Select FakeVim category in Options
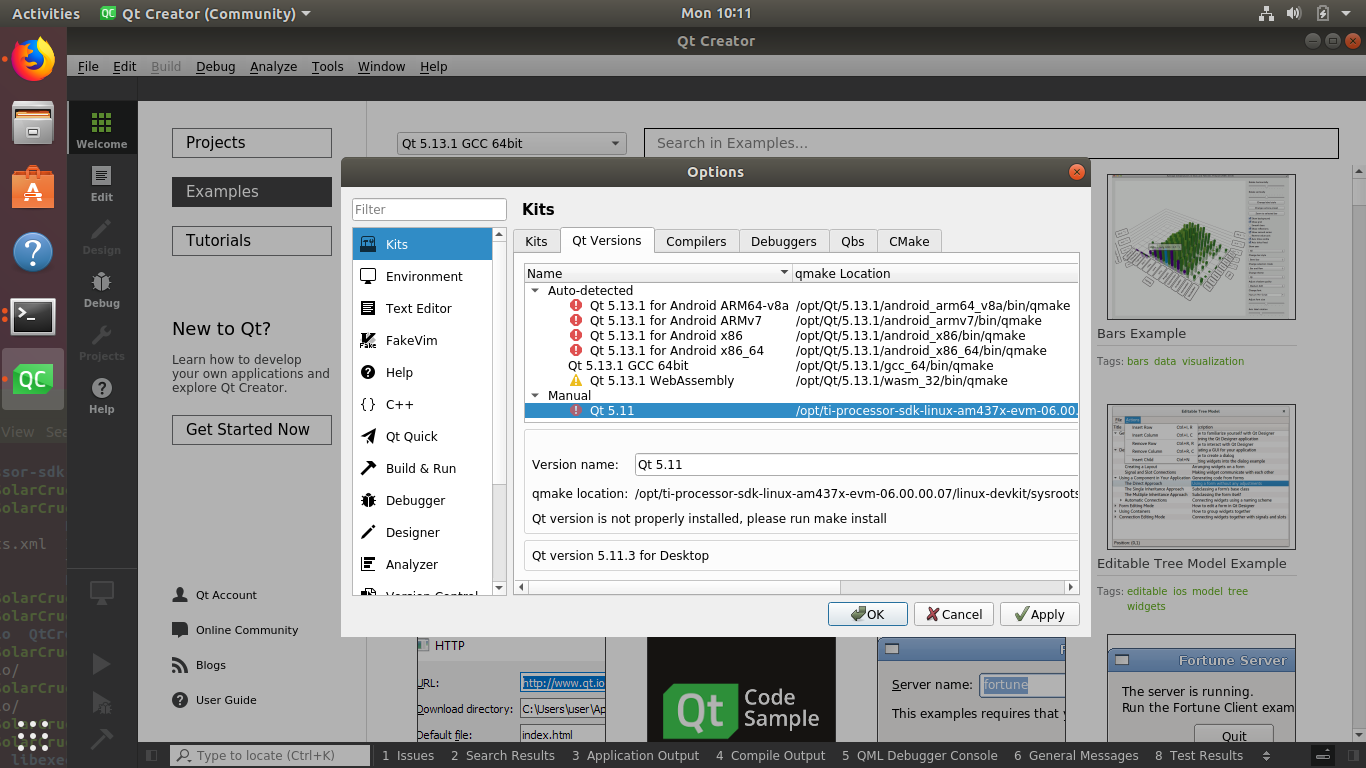Viewport: 1366px width, 768px height. (x=422, y=340)
